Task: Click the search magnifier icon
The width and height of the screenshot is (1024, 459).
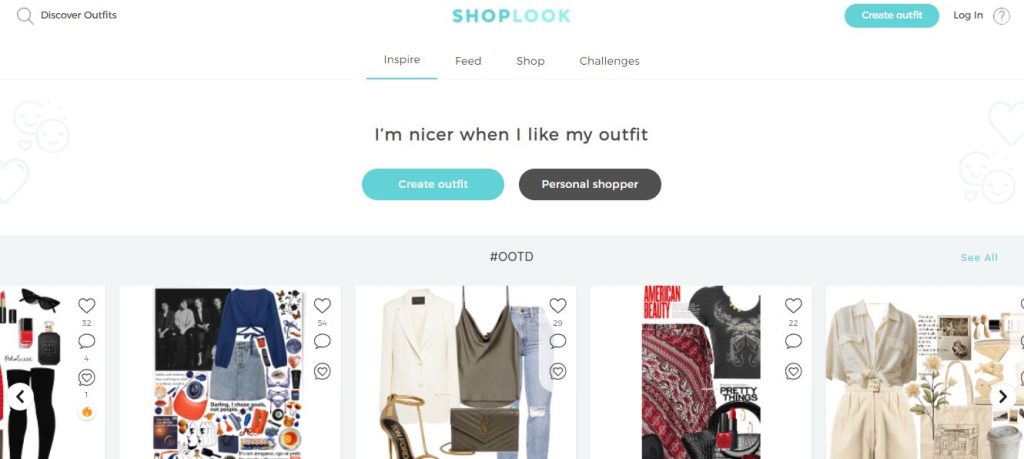Action: pos(25,16)
